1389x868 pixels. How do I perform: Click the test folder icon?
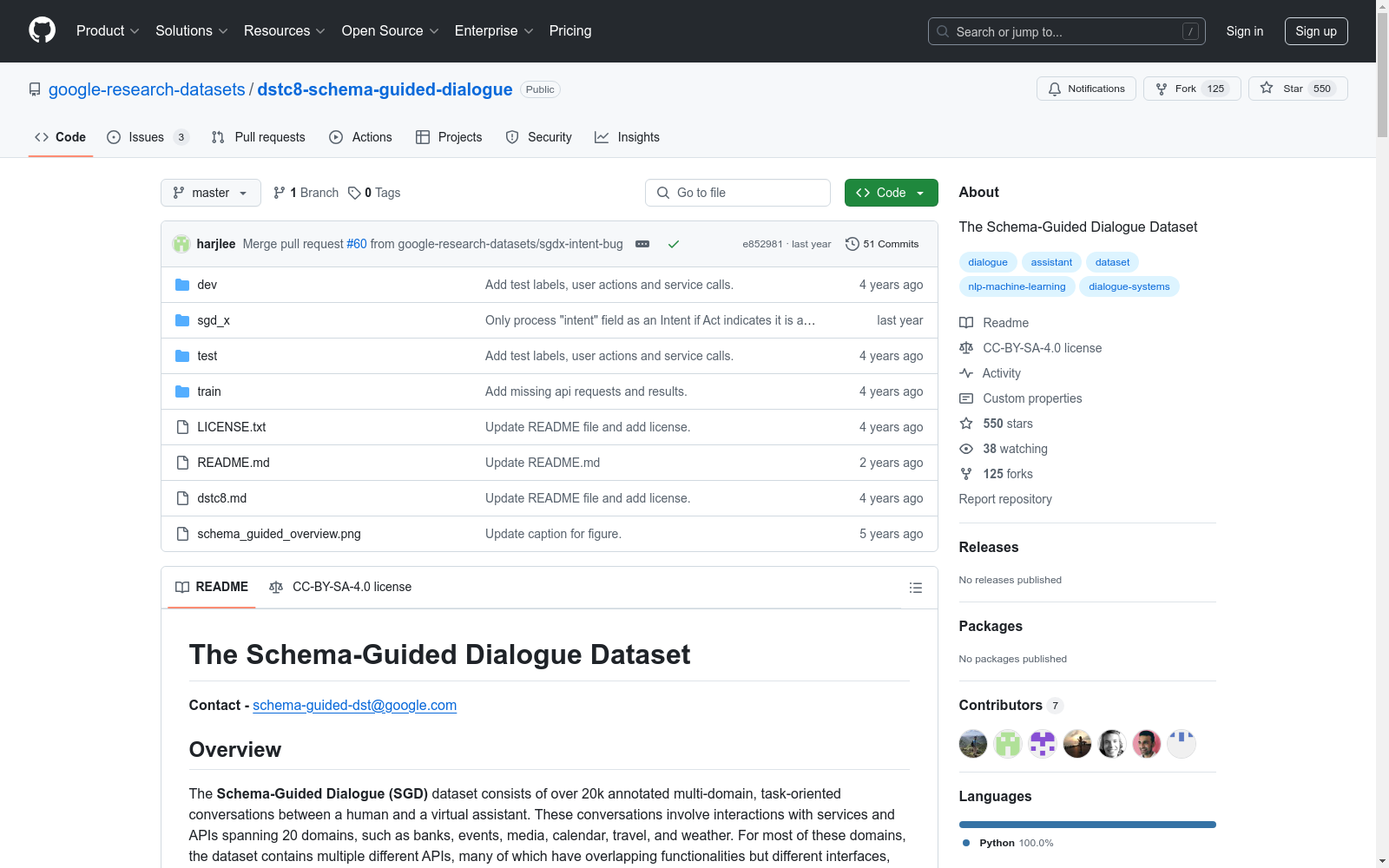pos(182,356)
